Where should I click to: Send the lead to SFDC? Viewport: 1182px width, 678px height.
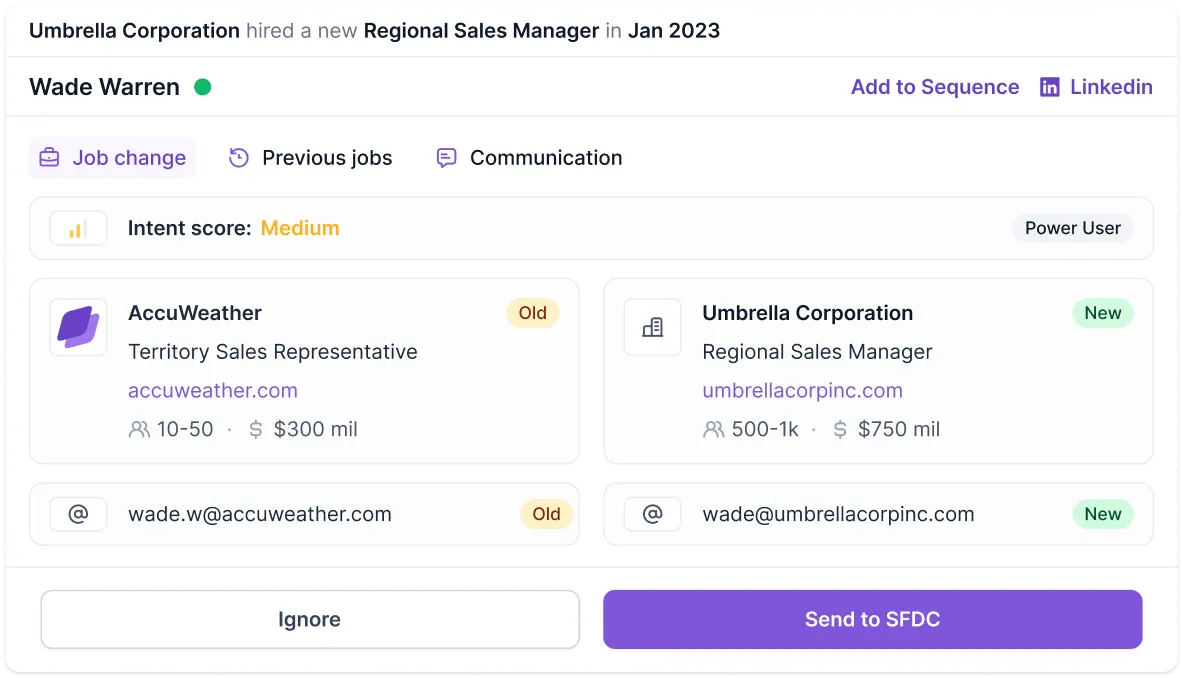coord(872,619)
